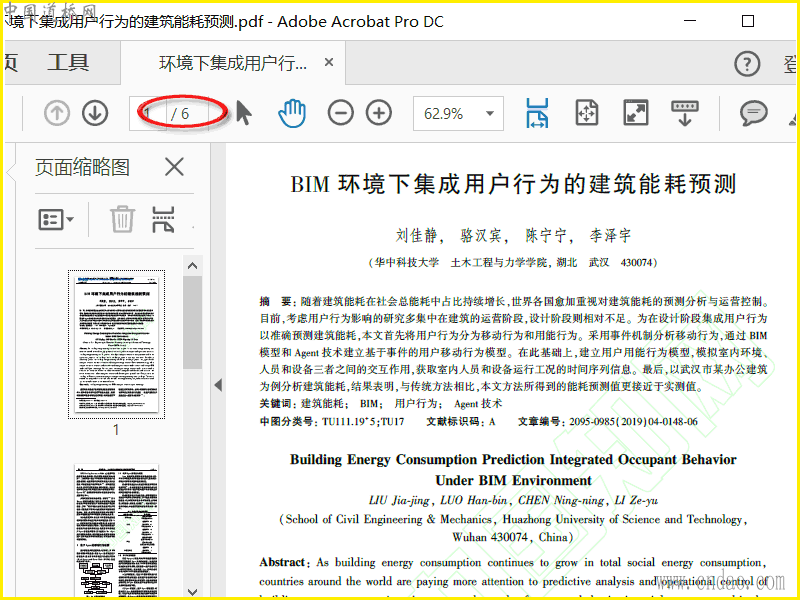800x600 pixels.
Task: Maximize the Acrobat window
Action: point(747,21)
